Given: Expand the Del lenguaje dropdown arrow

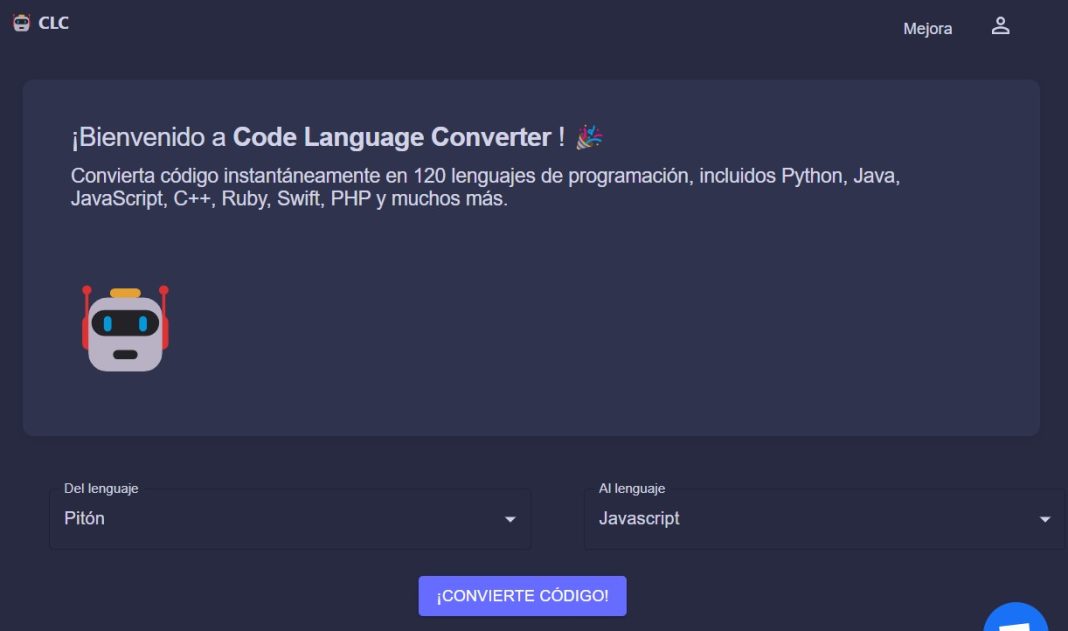Looking at the screenshot, I should [509, 519].
